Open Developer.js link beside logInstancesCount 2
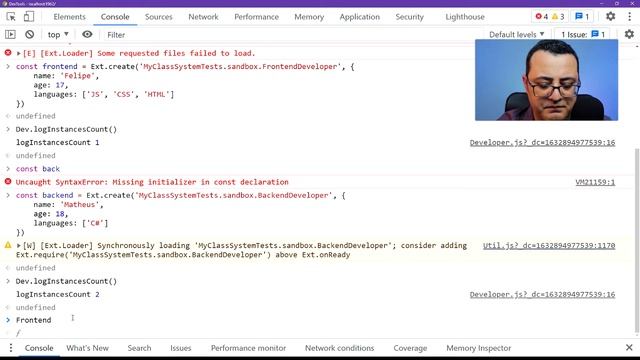Screen dimensions: 640x360 tap(542, 294)
